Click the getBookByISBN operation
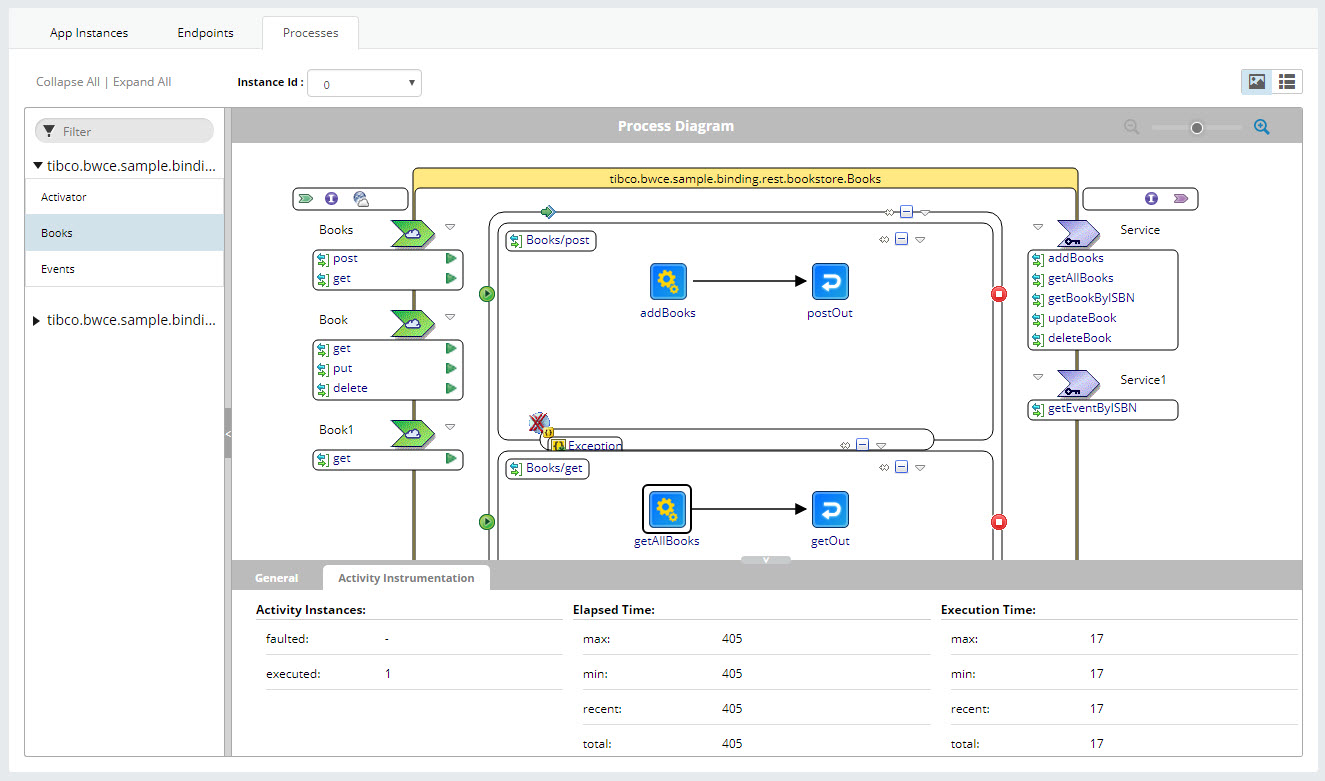Screen dimensions: 1325x781 [x=1091, y=298]
